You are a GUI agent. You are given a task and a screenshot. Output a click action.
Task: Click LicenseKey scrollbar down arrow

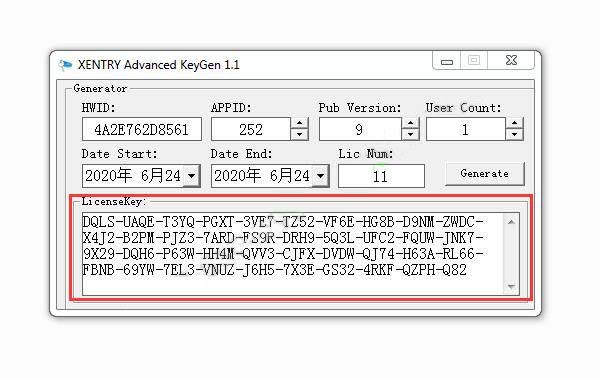(x=512, y=287)
